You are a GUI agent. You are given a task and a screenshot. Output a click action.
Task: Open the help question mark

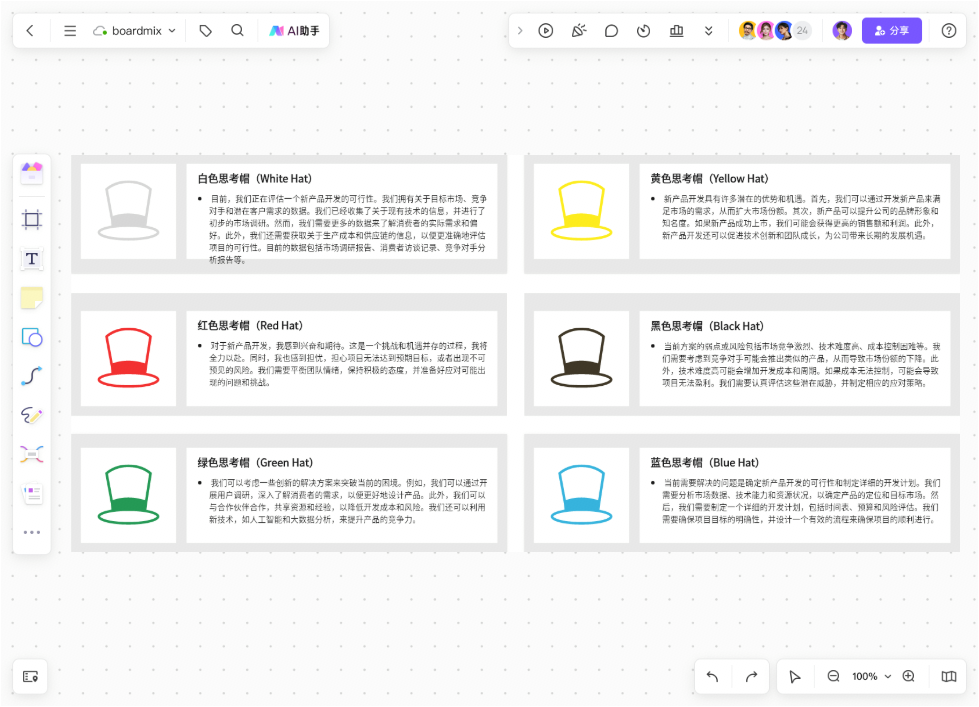948,31
